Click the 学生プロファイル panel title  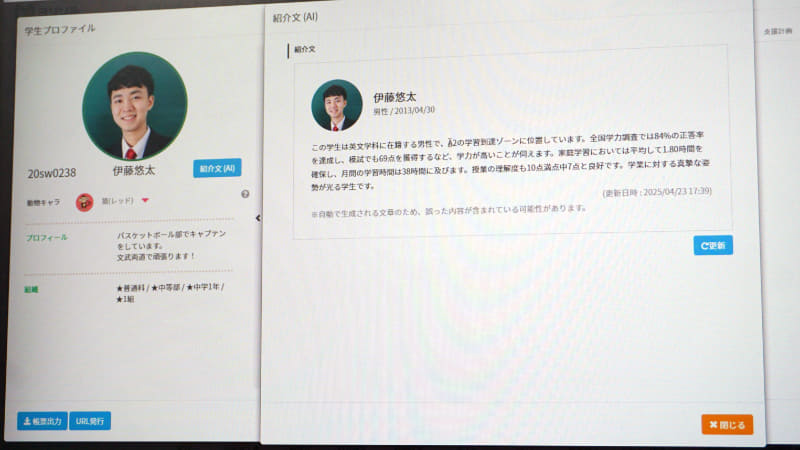pyautogui.click(x=60, y=30)
